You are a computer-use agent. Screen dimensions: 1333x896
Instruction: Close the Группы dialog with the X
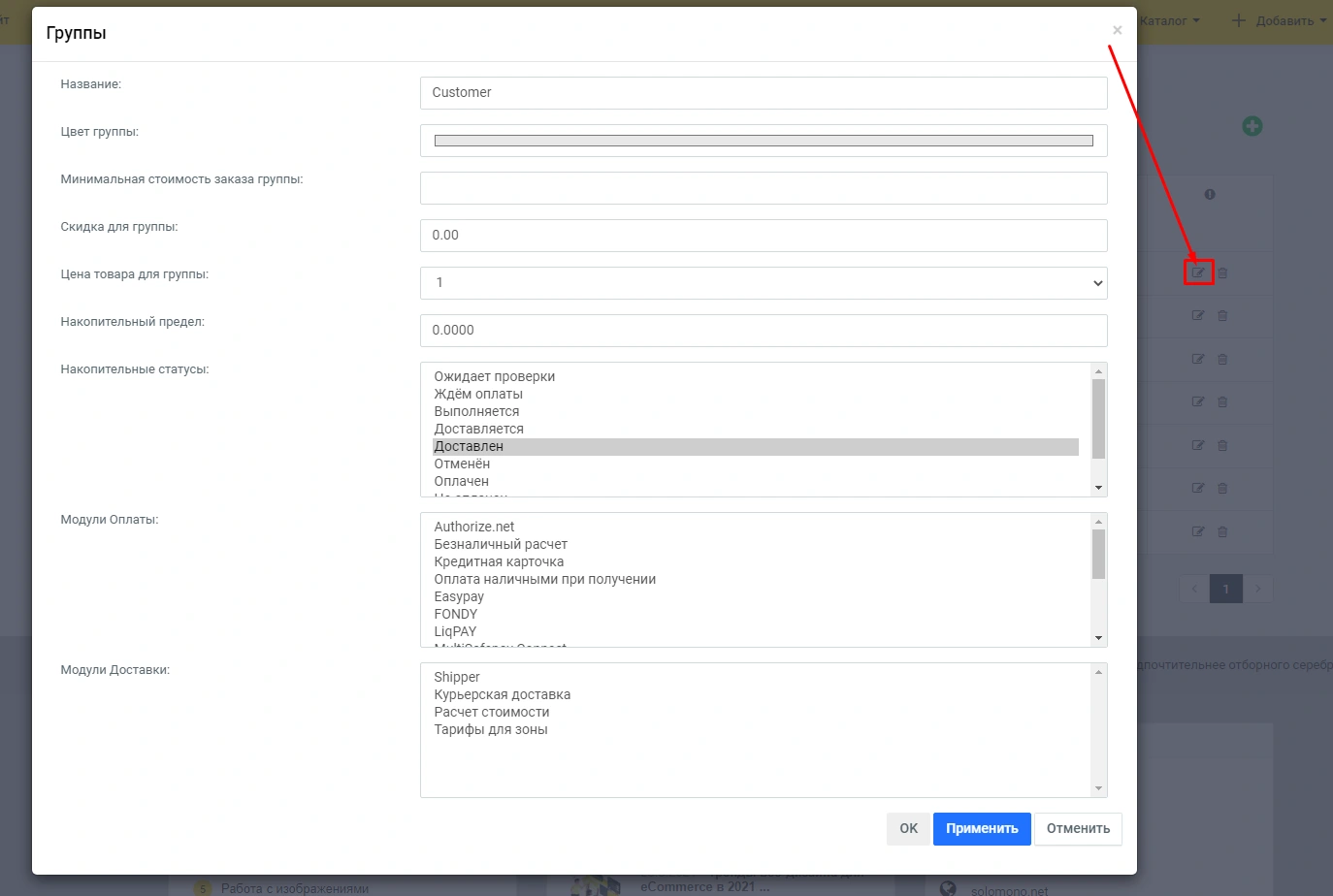coord(1117,30)
